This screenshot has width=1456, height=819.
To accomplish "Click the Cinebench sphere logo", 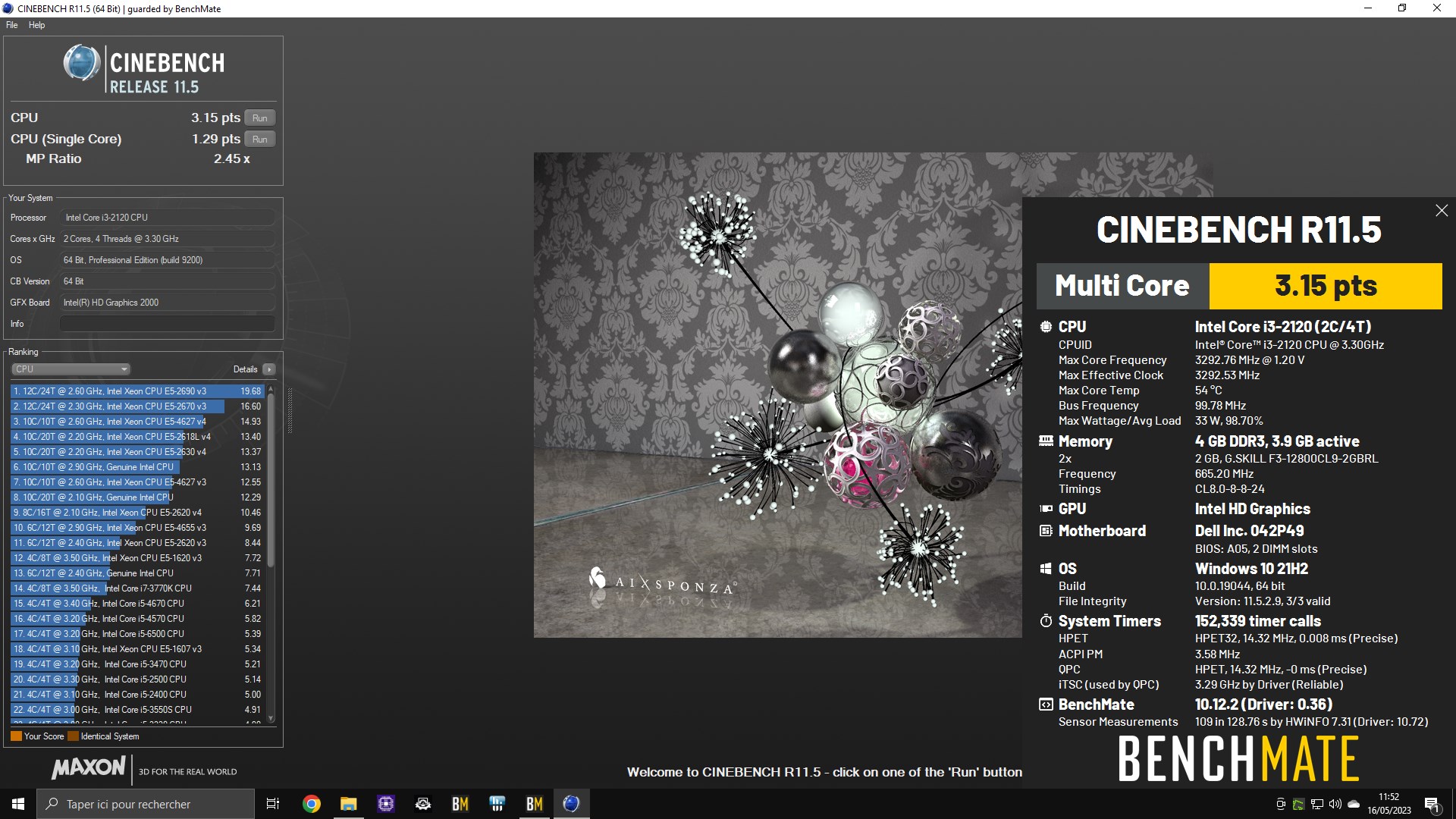I will pos(81,63).
